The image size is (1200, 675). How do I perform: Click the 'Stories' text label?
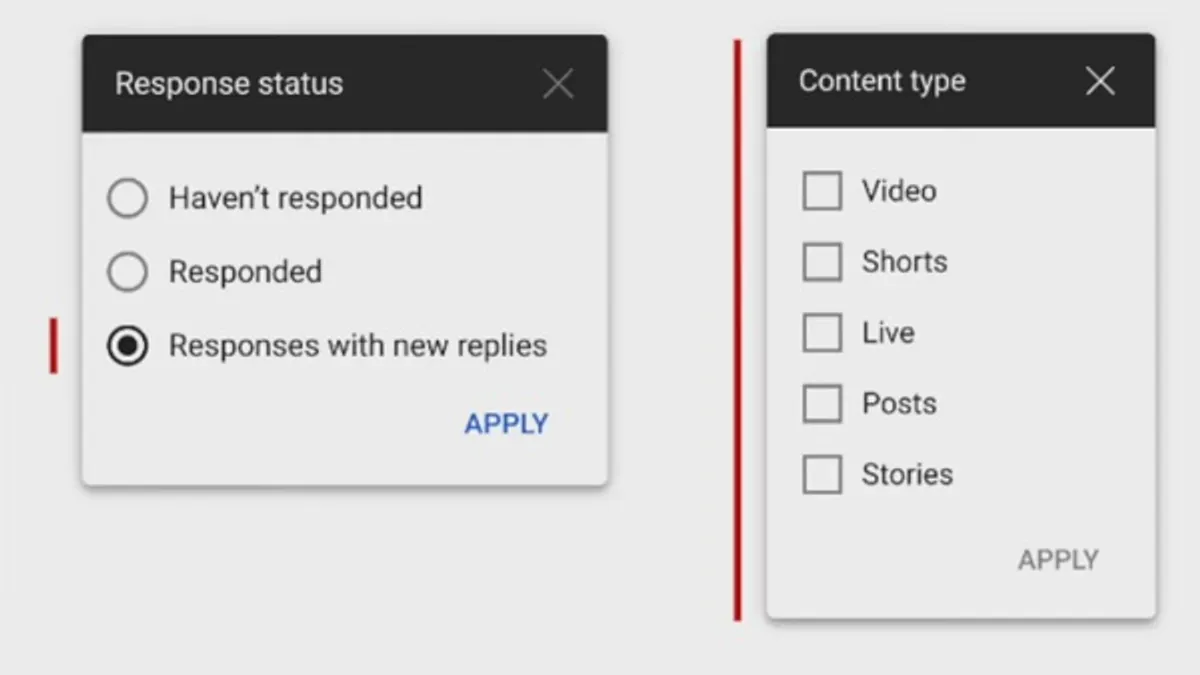pos(907,475)
